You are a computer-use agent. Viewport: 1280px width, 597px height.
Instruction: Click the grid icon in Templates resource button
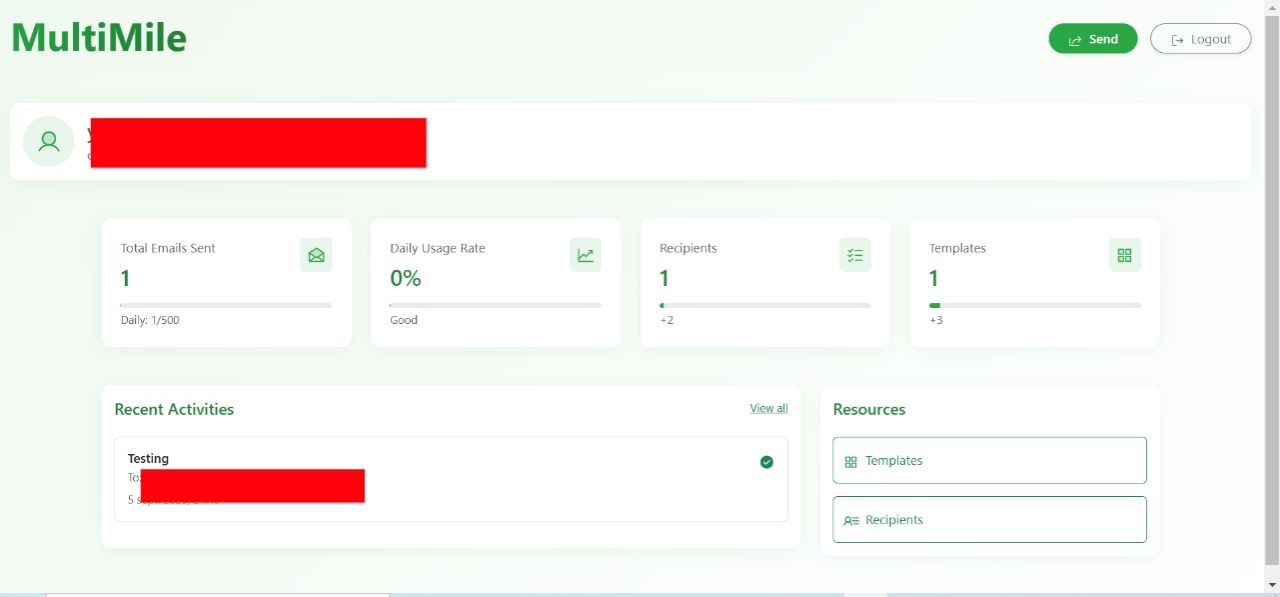tap(851, 462)
